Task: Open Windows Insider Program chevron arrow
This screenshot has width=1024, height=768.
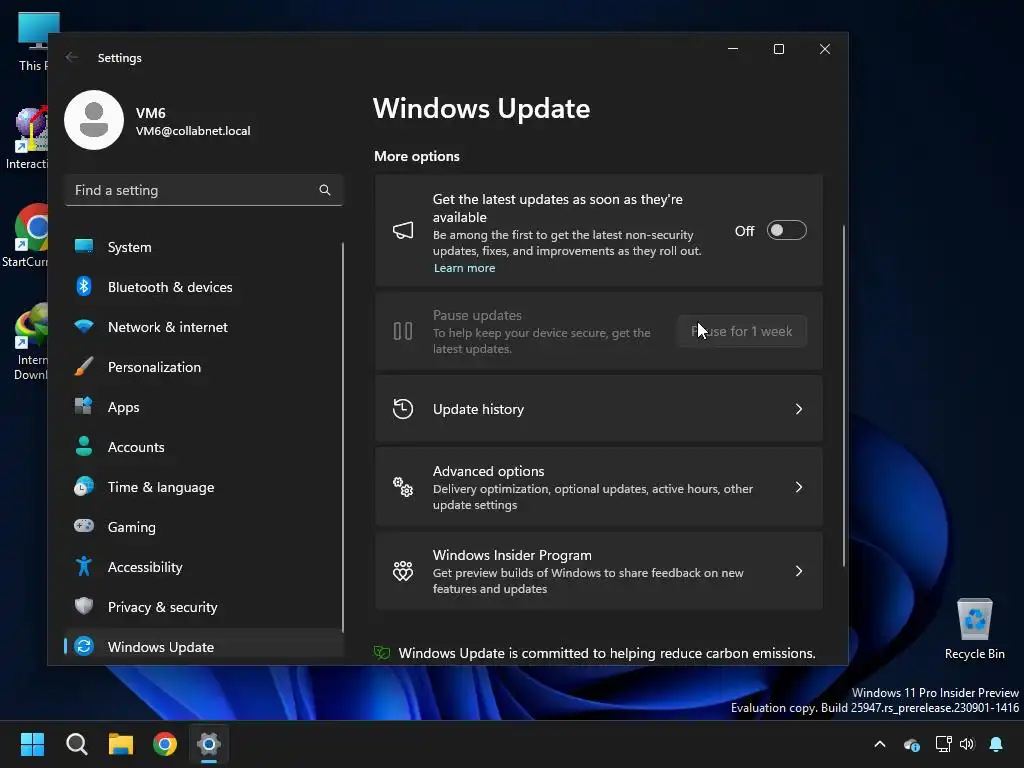Action: pos(799,571)
